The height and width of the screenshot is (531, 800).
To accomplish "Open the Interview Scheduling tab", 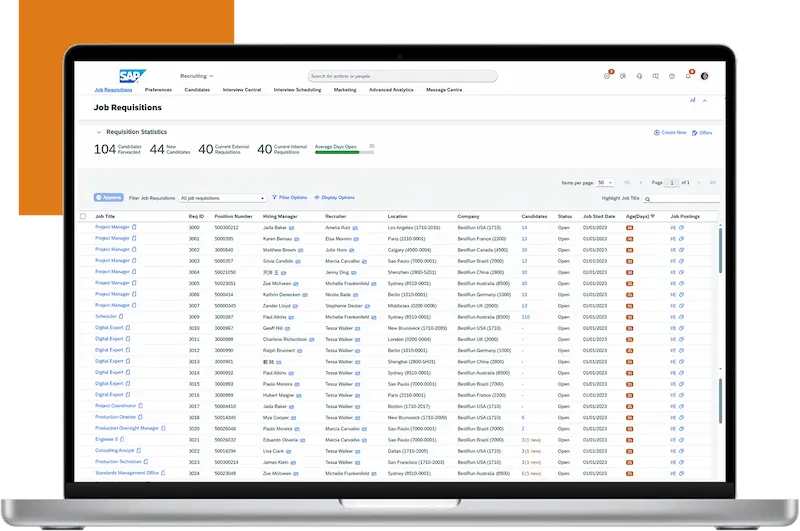I will point(297,90).
